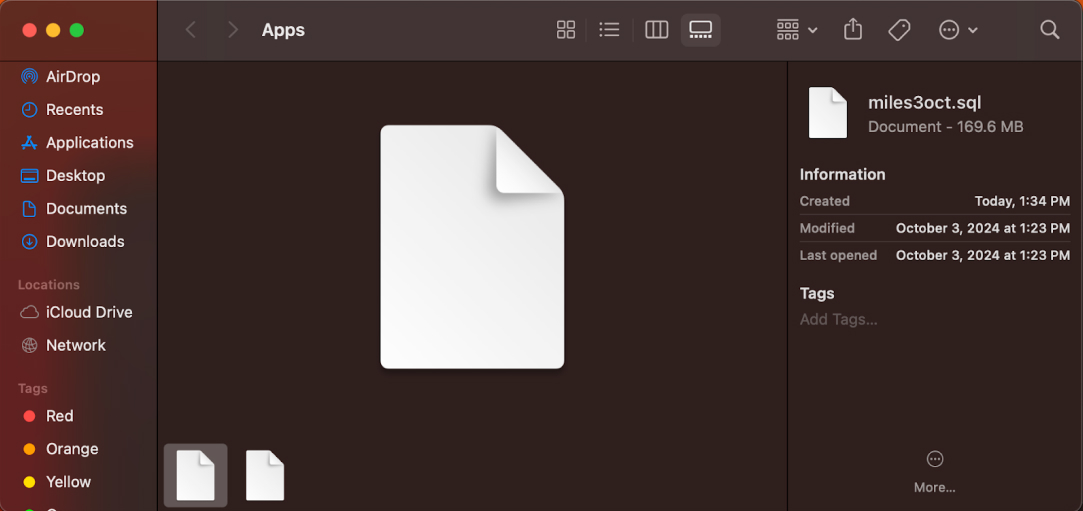Image resolution: width=1083 pixels, height=511 pixels.
Task: Select the gallery view icon
Action: [x=700, y=30]
